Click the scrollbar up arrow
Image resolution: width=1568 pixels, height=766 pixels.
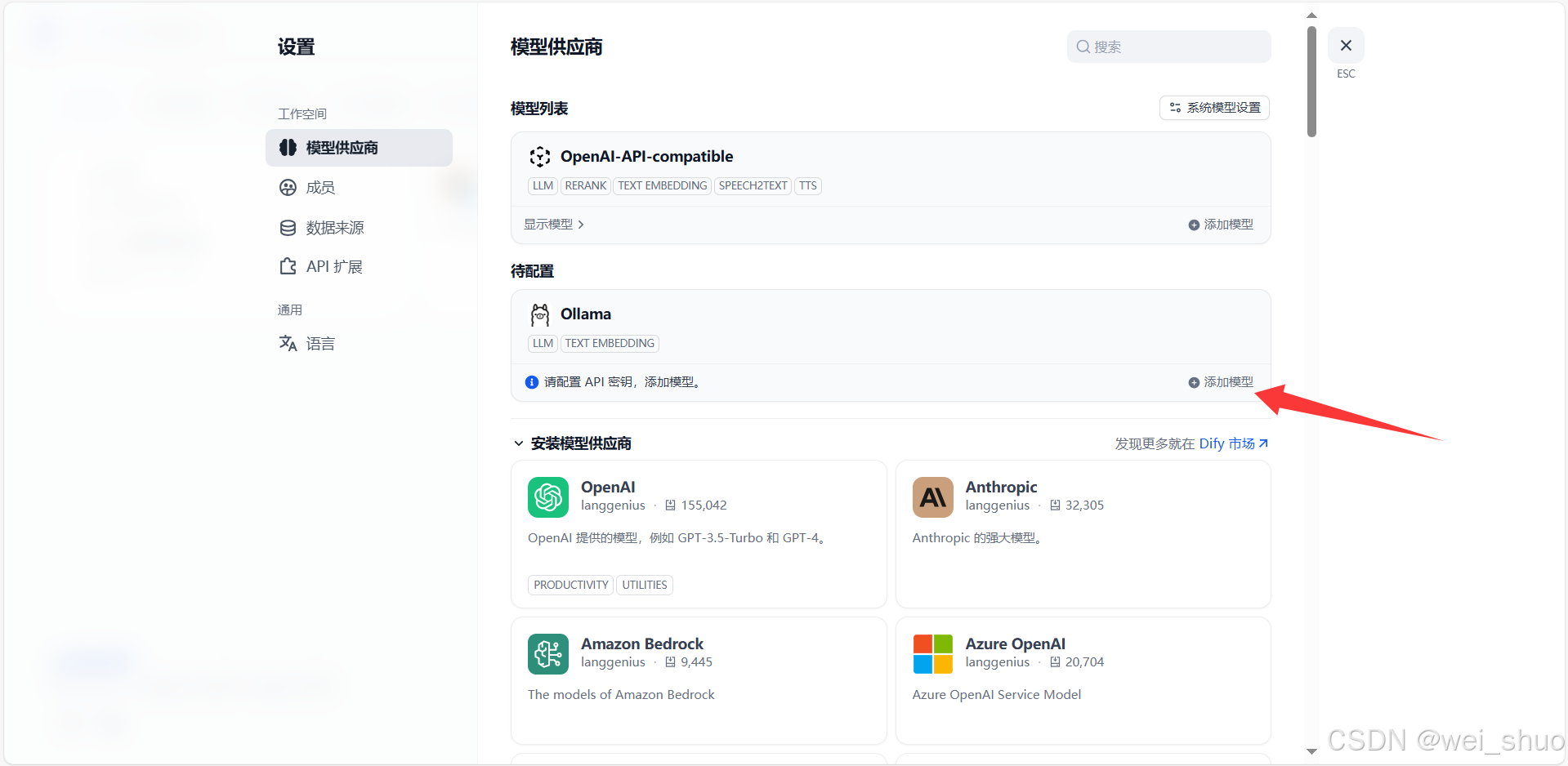click(x=1311, y=14)
